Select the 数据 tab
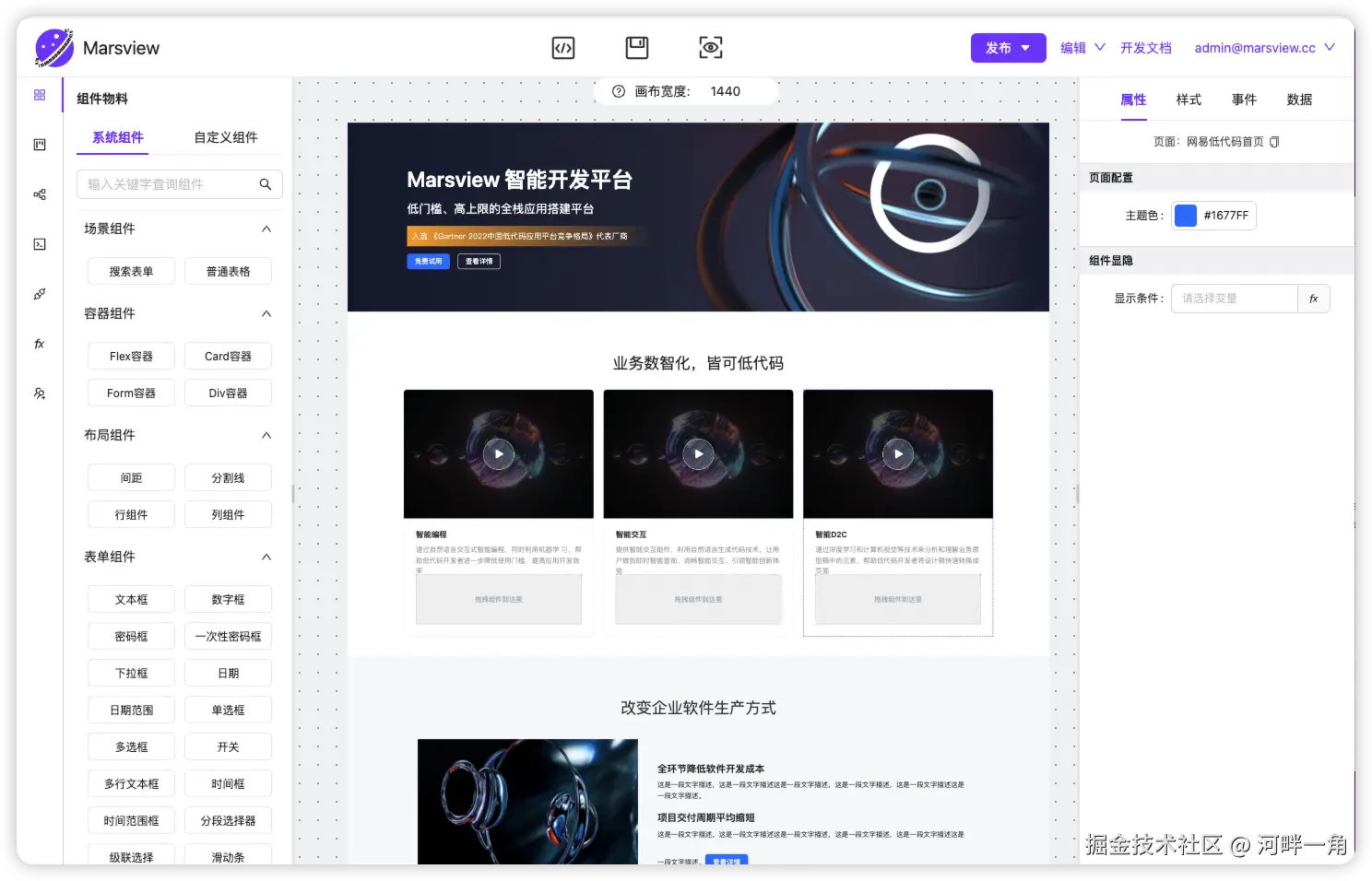This screenshot has height=881, width=1372. coord(1299,100)
